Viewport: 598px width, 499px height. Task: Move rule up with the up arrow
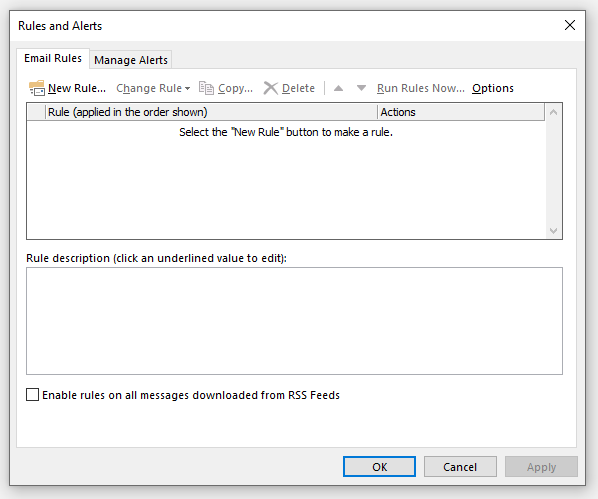click(x=338, y=89)
